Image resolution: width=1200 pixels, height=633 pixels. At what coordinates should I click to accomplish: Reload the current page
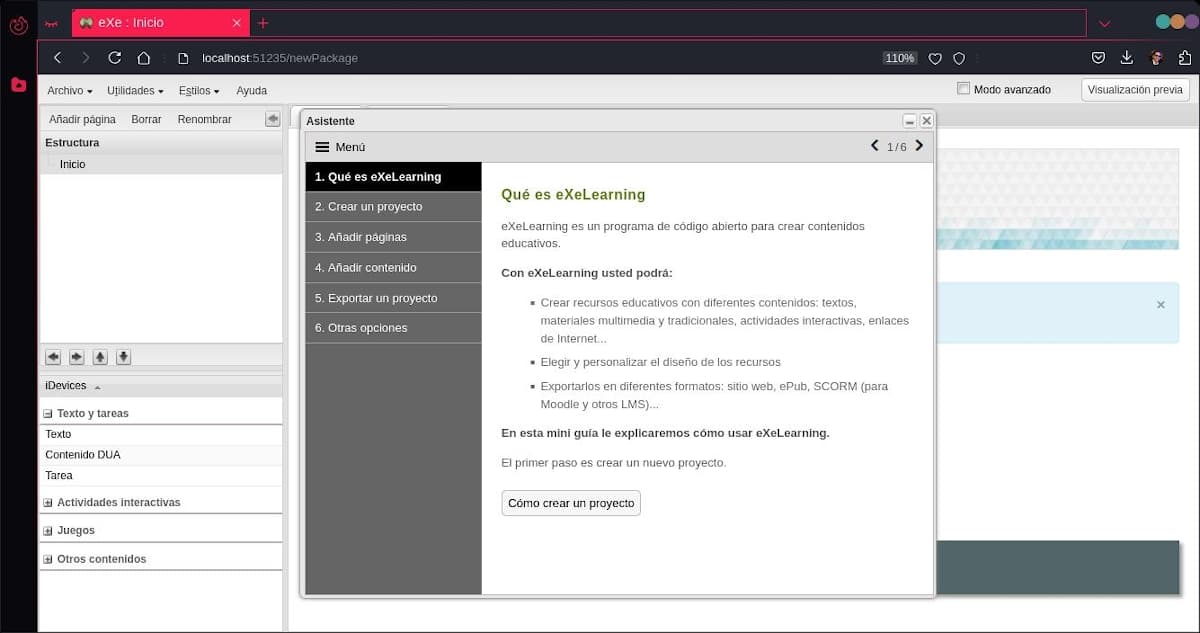[115, 58]
